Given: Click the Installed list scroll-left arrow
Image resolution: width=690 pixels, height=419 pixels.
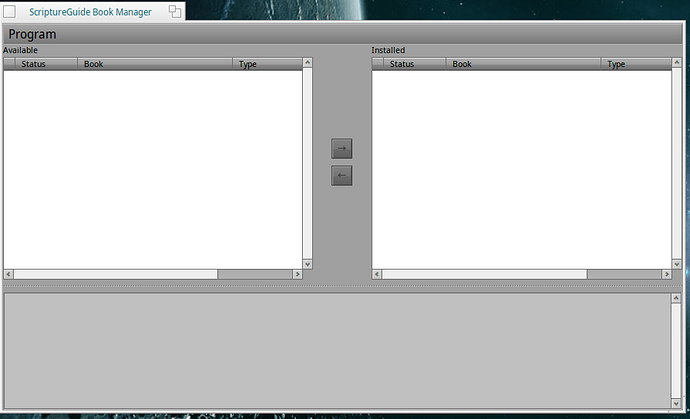Looking at the screenshot, I should pos(377,274).
